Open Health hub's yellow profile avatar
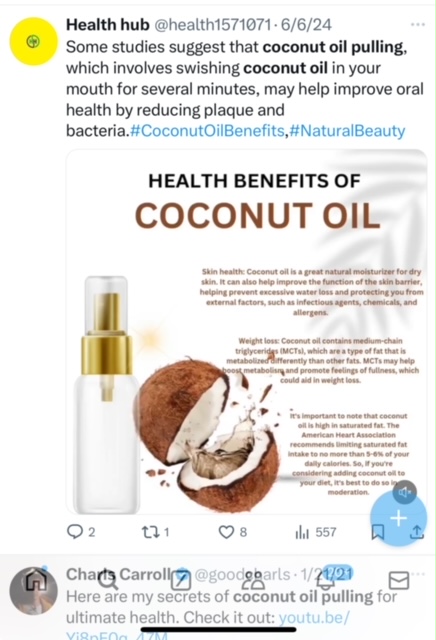This screenshot has height=640, width=436. [33, 41]
